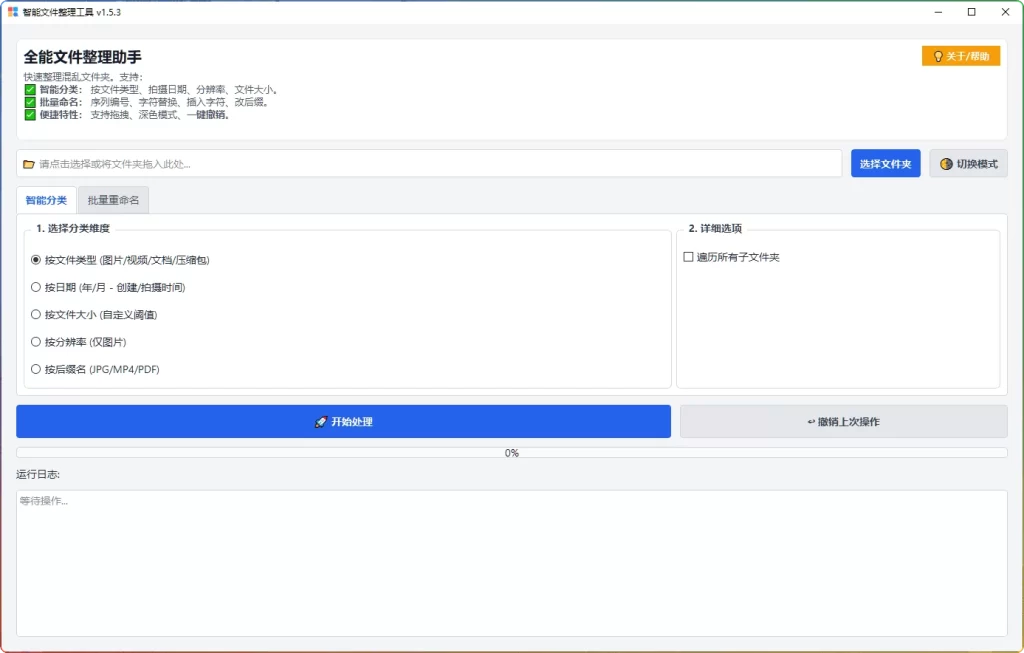This screenshot has height=653, width=1024.
Task: Click the 撤销上次操作 button
Action: click(843, 421)
